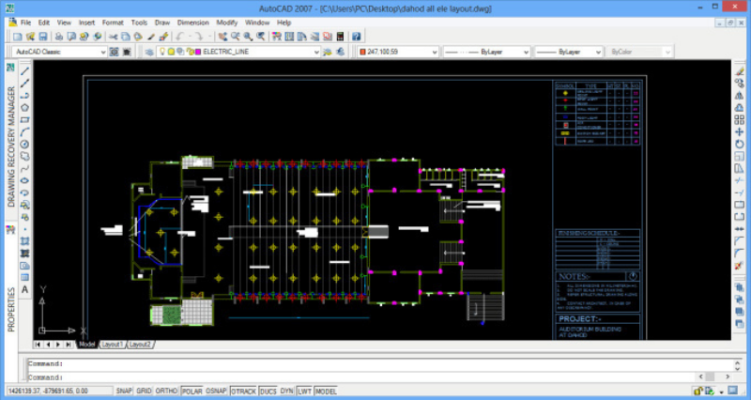Screen dimensions: 751x400
Task: Select the Line draw tool
Action: (x=26, y=70)
